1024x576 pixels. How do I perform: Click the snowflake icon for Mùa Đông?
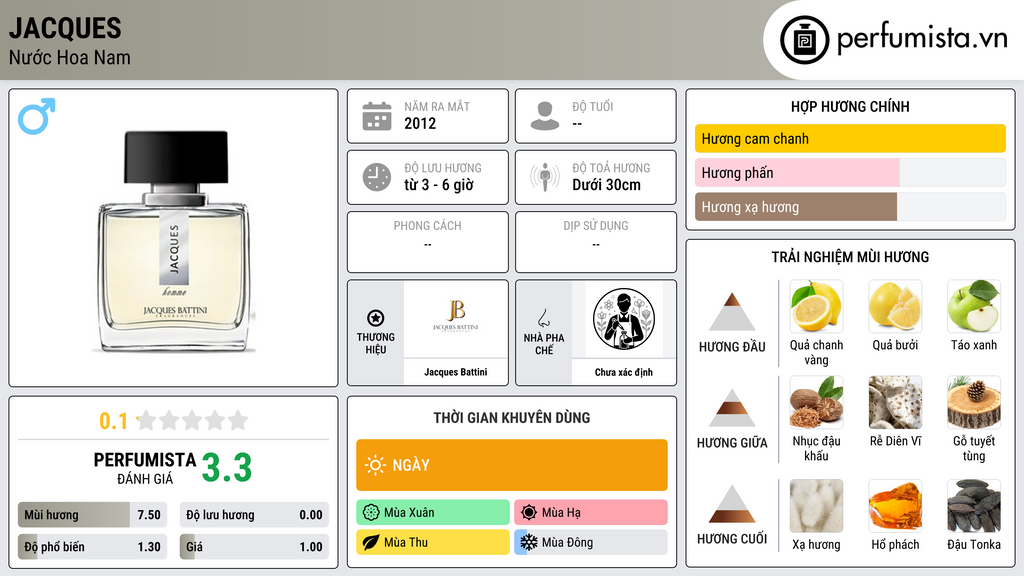529,542
